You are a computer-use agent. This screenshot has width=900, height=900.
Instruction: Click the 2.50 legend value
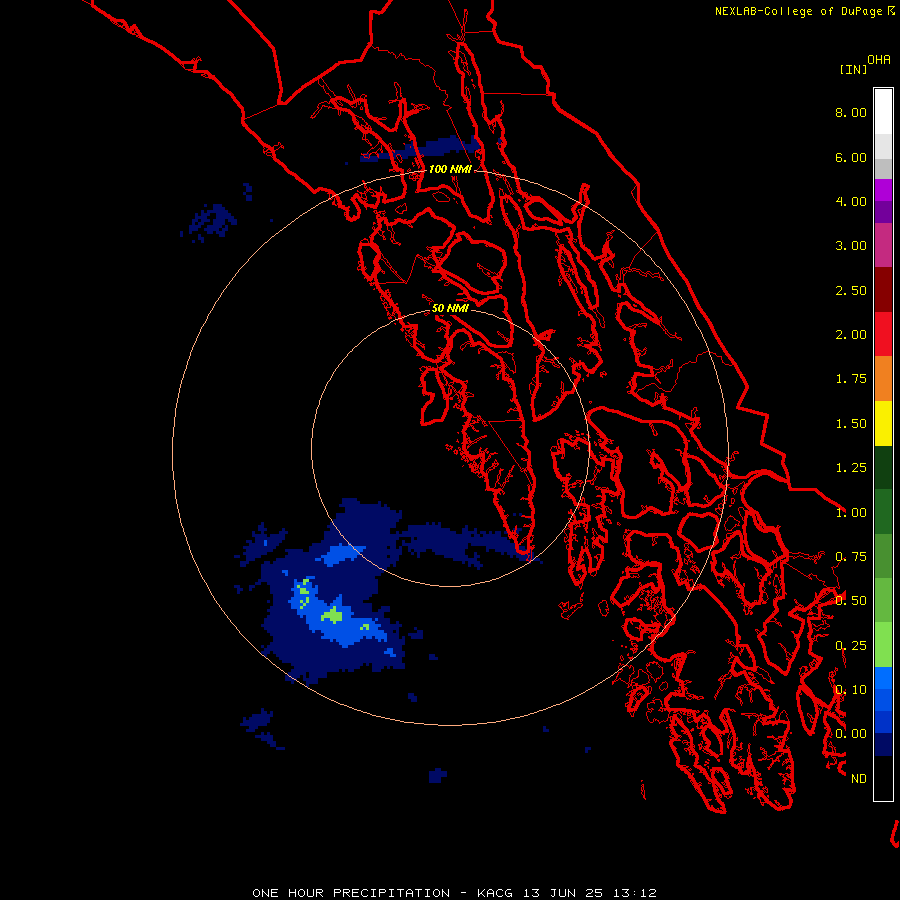tap(851, 290)
